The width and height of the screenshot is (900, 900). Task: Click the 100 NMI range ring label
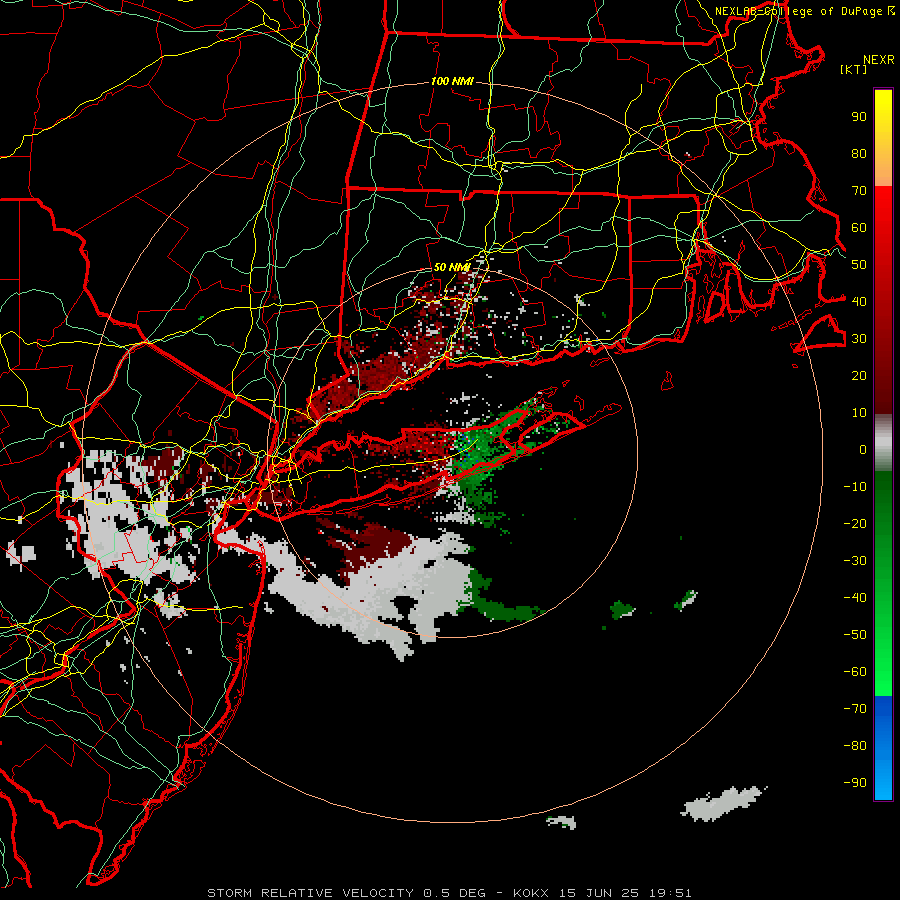(452, 82)
